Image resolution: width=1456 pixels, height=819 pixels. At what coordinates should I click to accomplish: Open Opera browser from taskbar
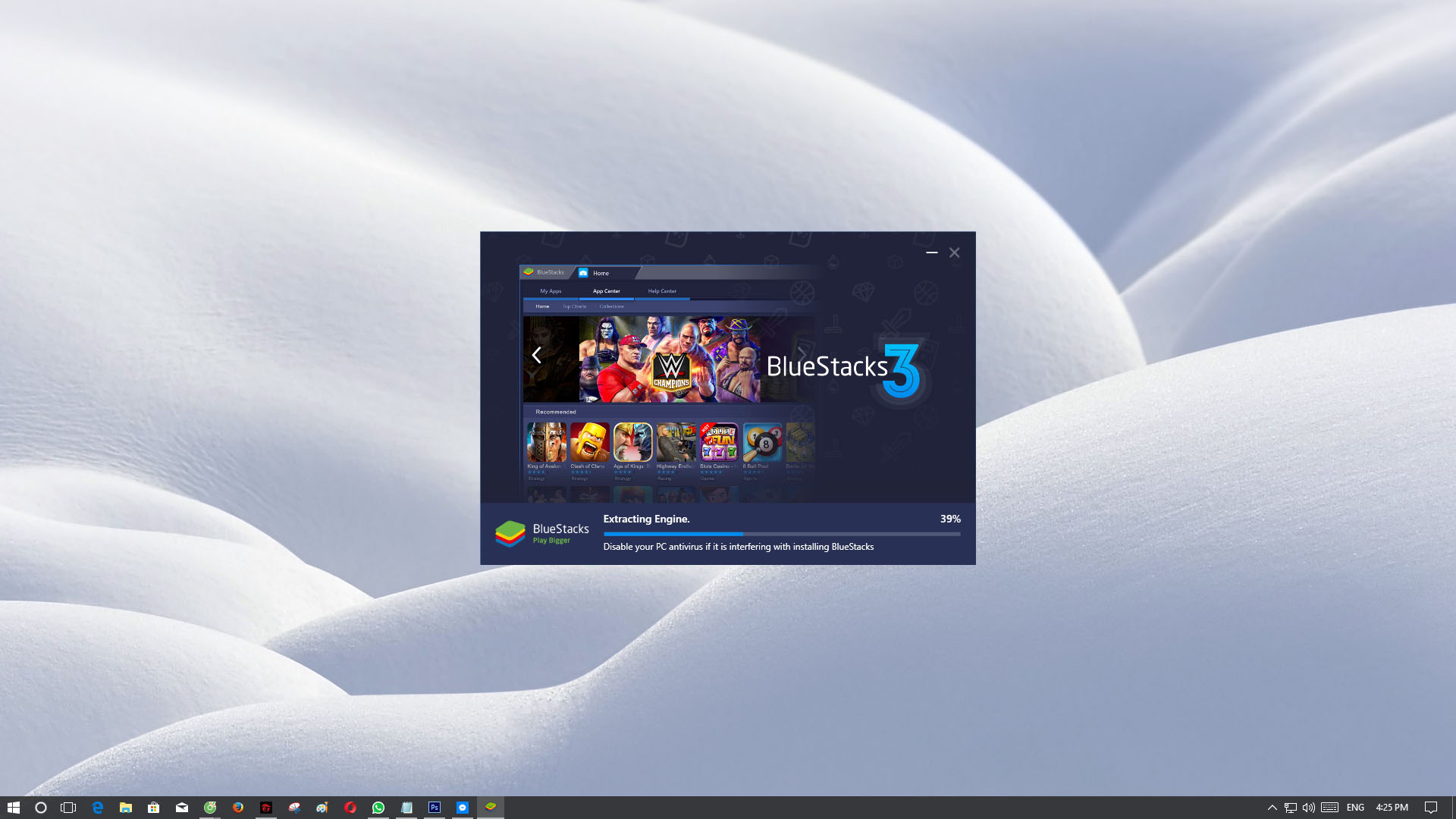point(350,808)
